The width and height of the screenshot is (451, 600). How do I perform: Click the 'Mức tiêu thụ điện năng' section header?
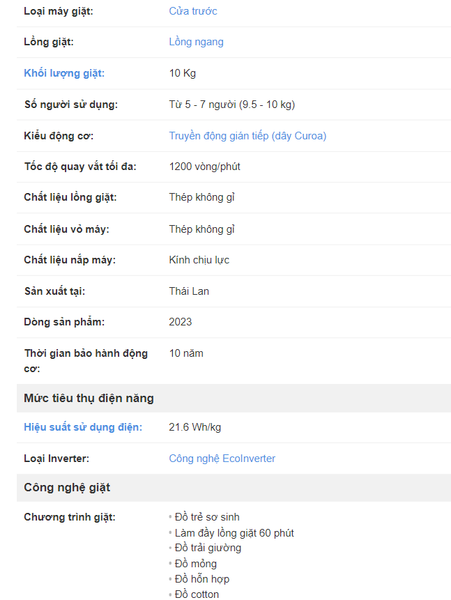(x=89, y=398)
